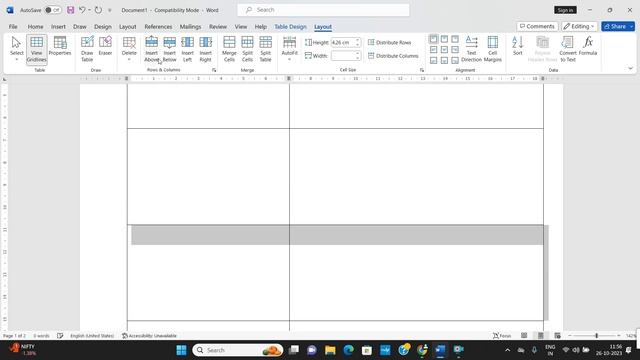Click Distribute Rows
The image size is (640, 360).
(389, 42)
